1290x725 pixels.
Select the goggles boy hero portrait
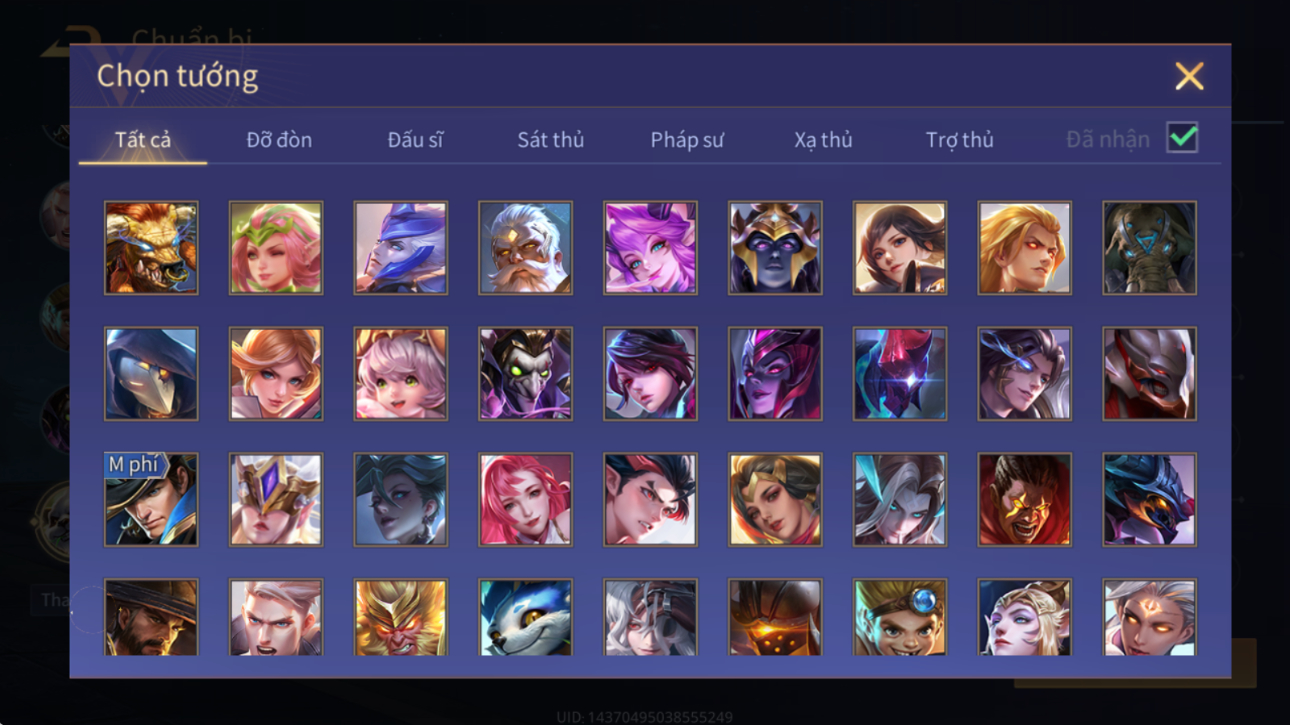pos(899,617)
